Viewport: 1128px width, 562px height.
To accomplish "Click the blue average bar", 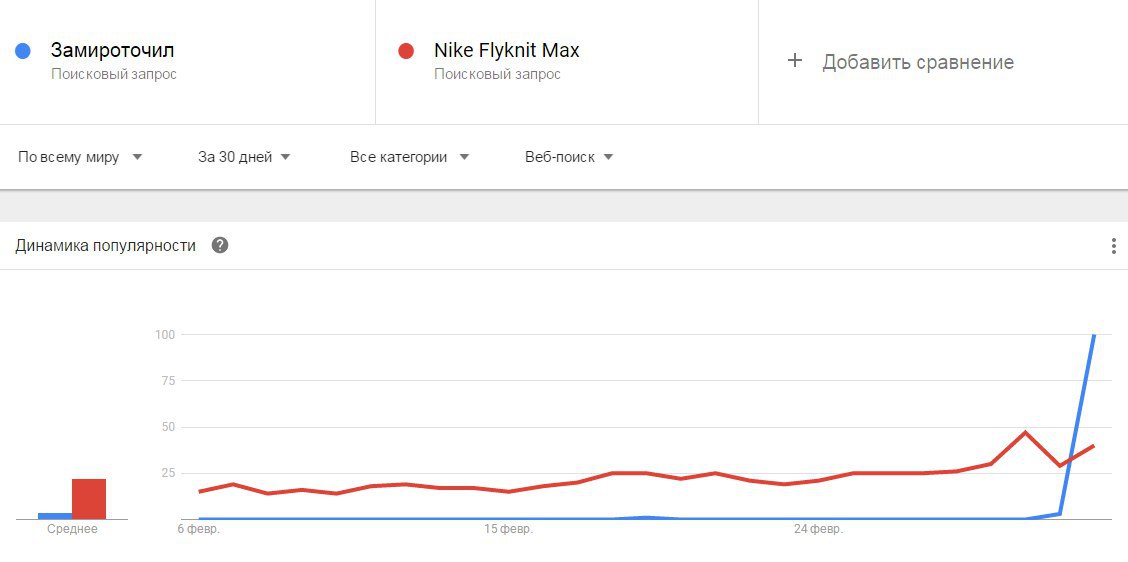I will coord(55,516).
